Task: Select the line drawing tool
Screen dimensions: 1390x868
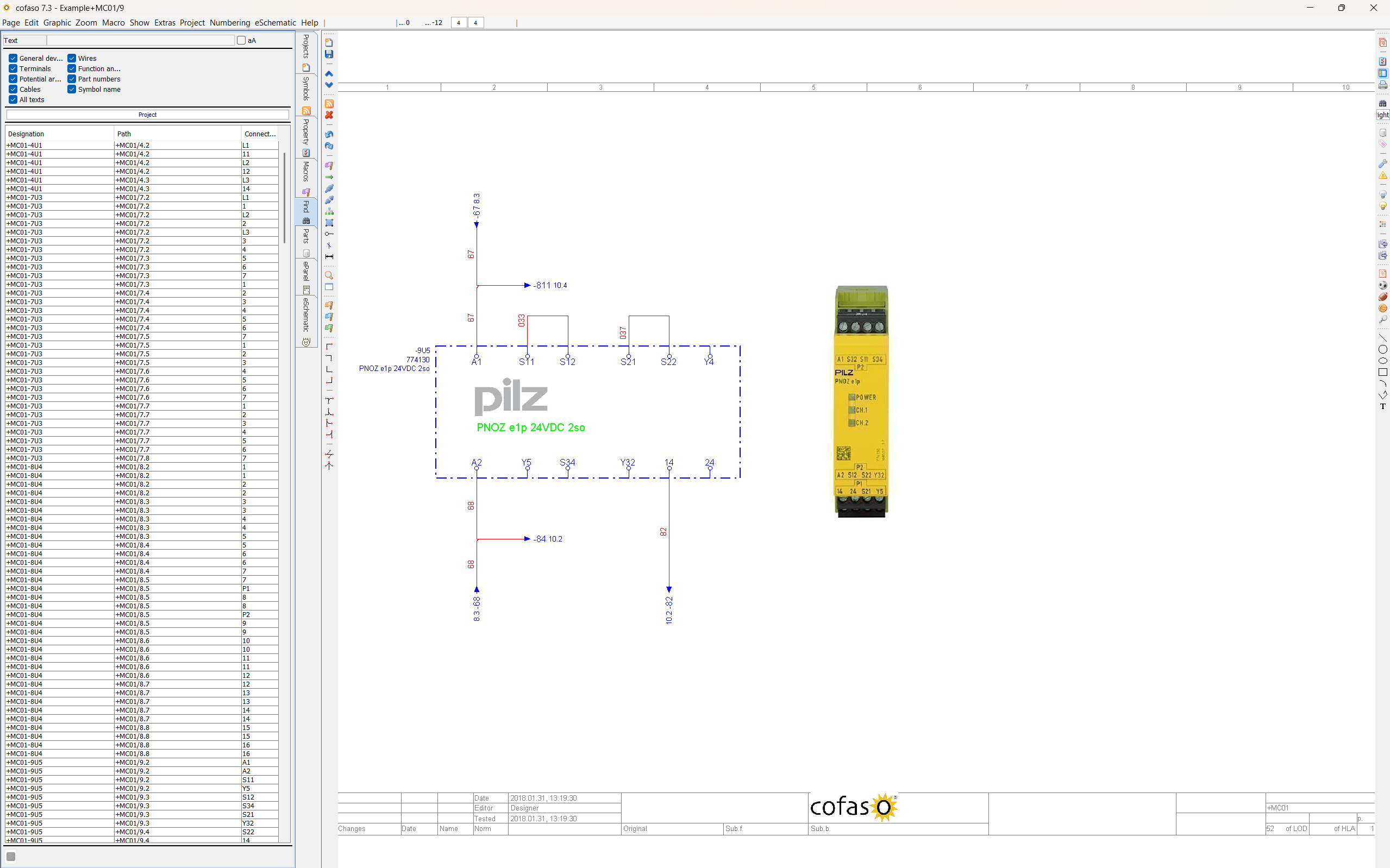Action: click(x=1382, y=338)
